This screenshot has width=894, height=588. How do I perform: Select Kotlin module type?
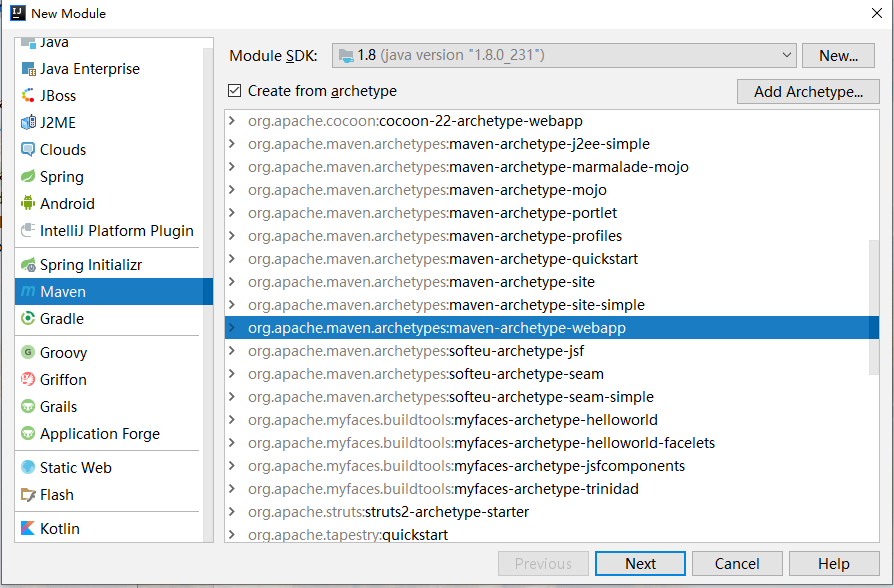click(109, 528)
